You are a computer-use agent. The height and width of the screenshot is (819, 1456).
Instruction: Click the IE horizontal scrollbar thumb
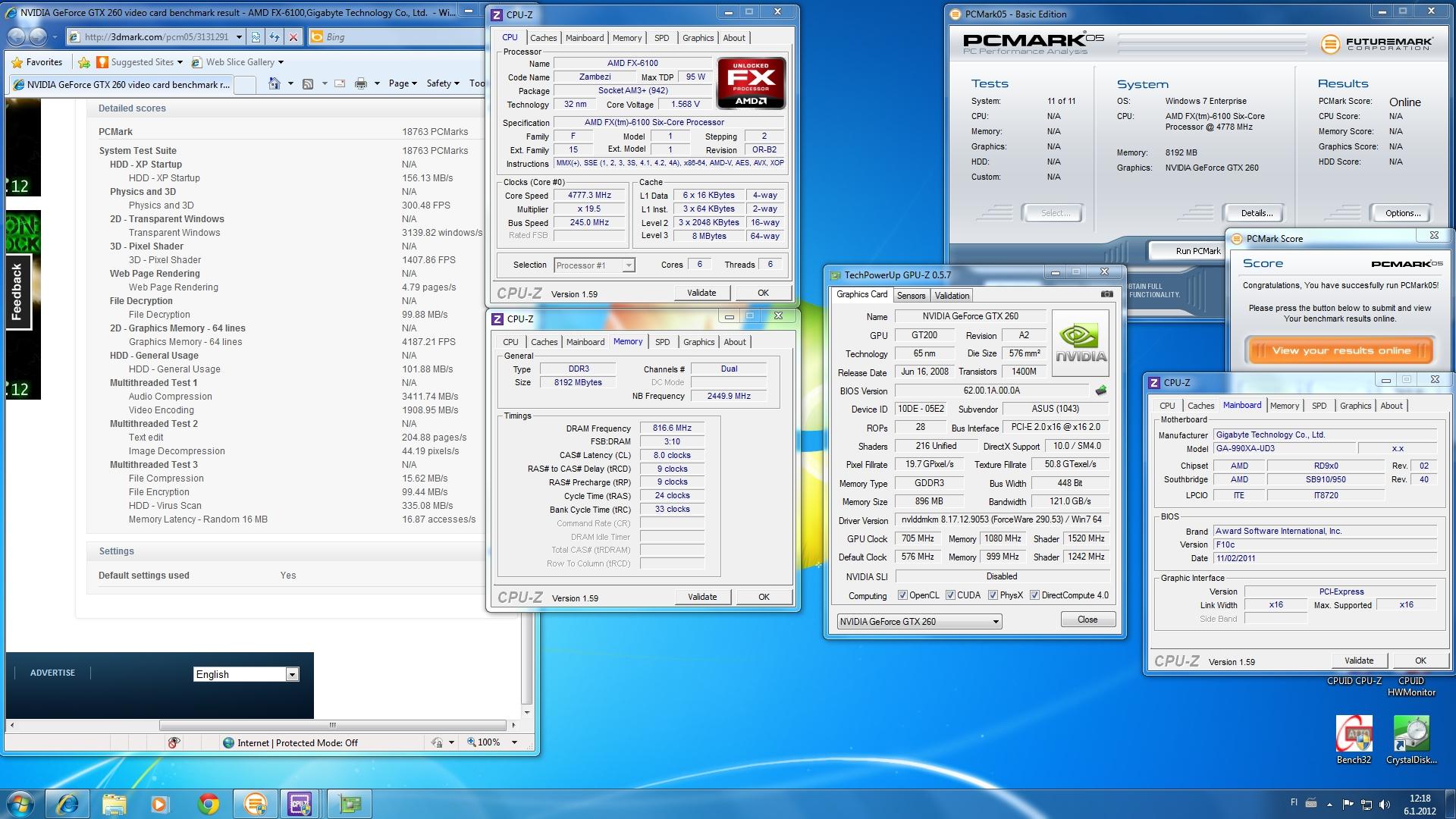332,725
